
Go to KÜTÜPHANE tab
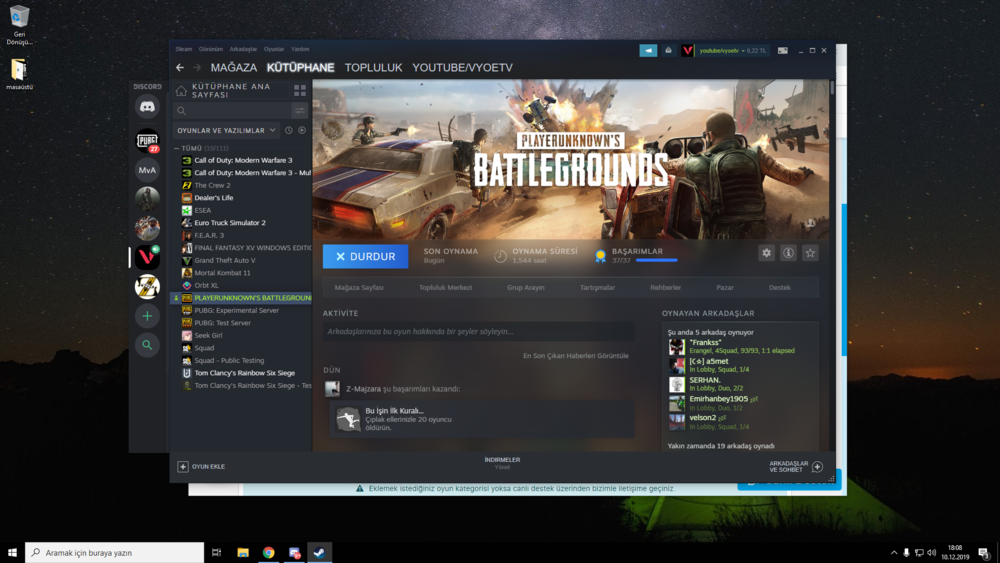point(300,68)
